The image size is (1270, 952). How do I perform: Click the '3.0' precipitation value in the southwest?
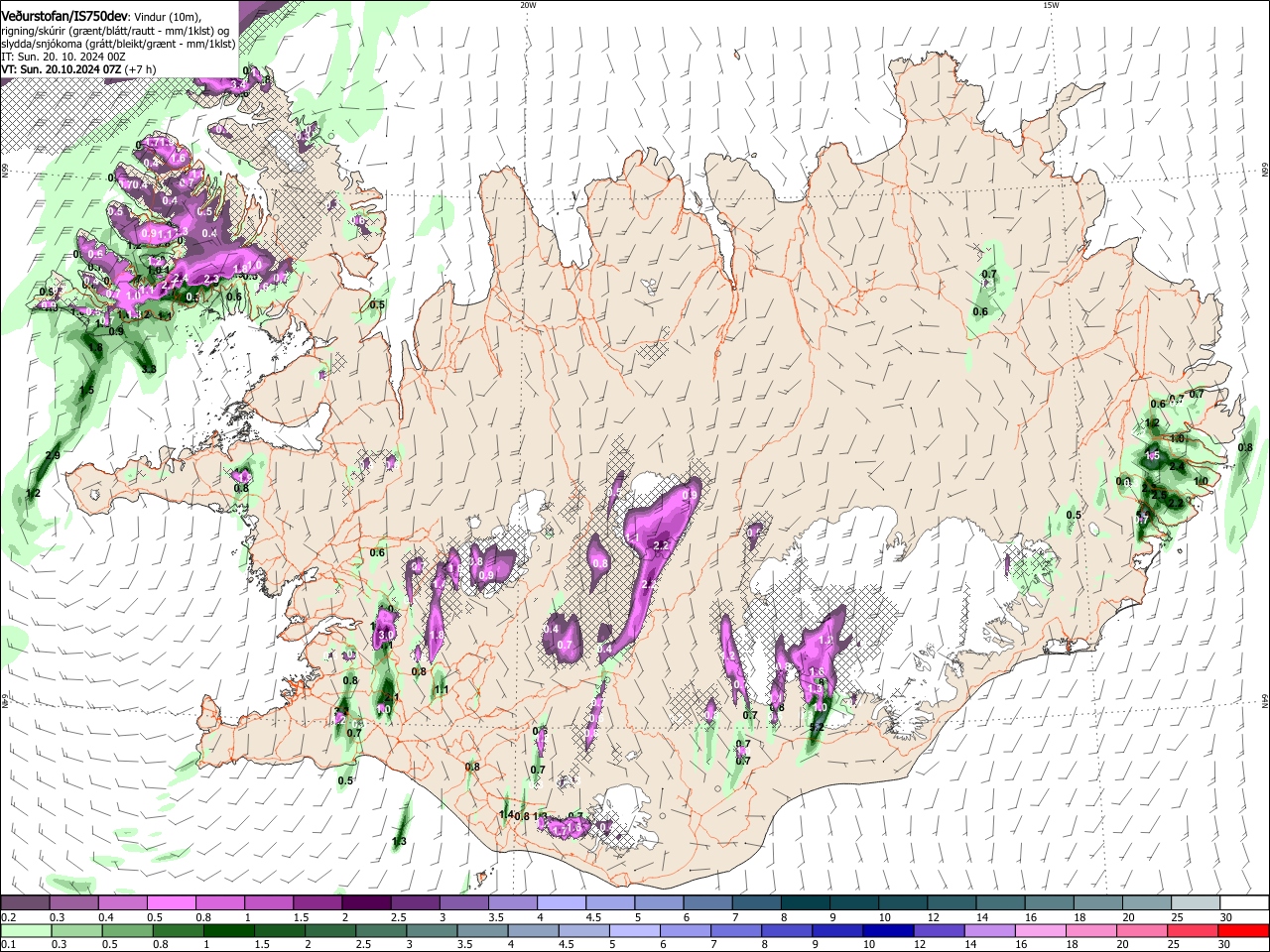[387, 635]
